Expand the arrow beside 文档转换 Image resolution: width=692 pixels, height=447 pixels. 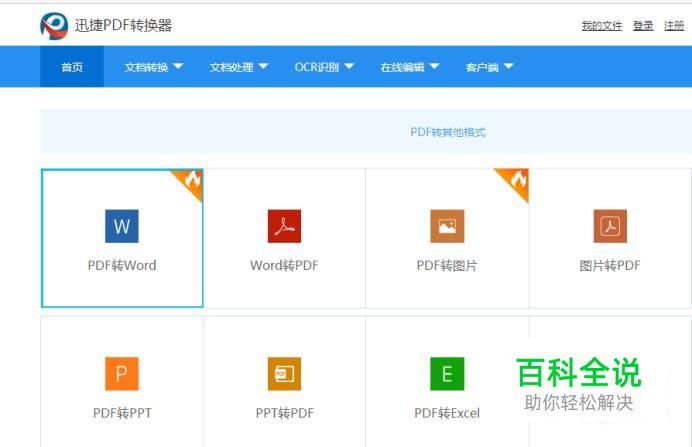pyautogui.click(x=178, y=66)
